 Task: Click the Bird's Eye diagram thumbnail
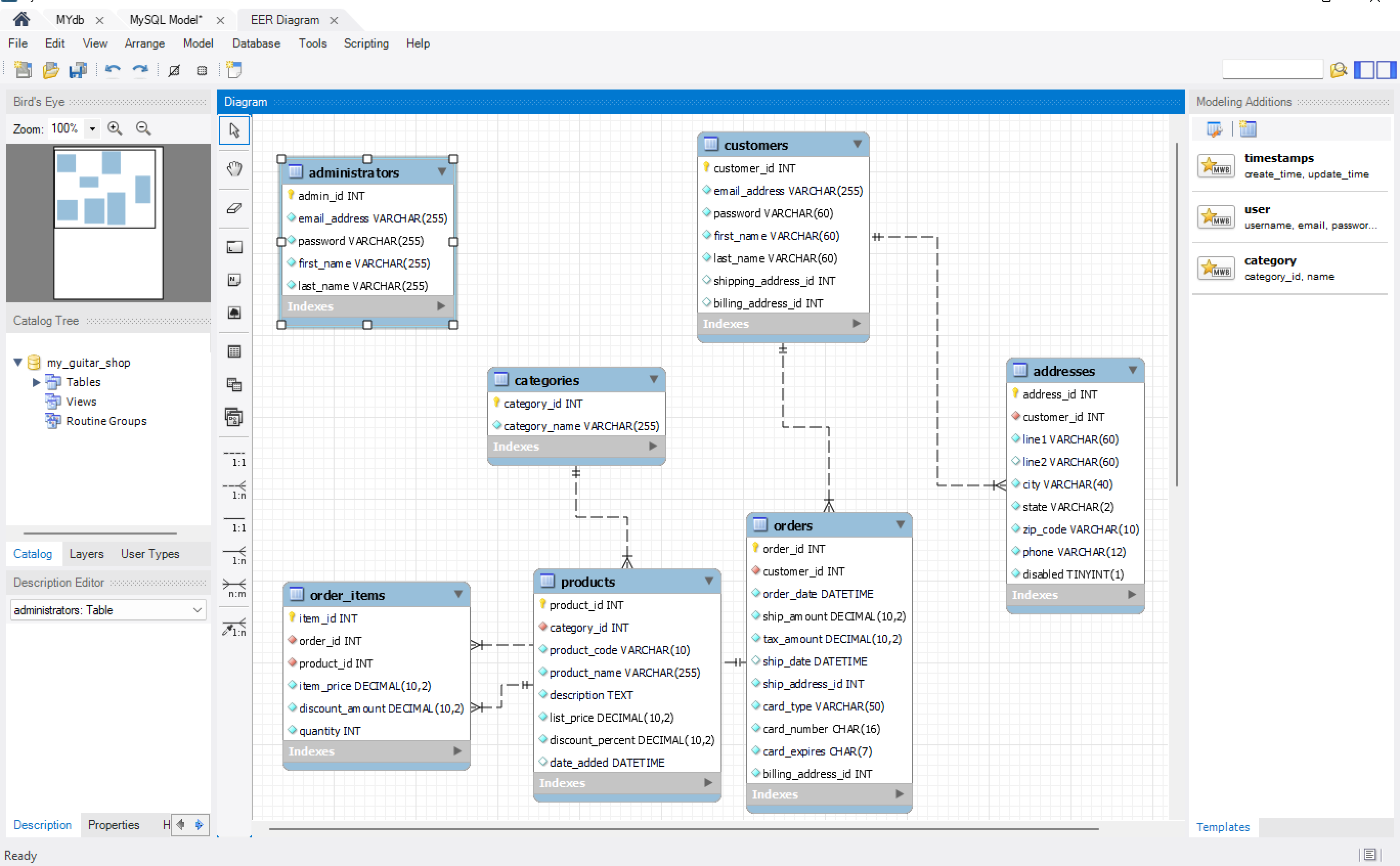point(108,224)
